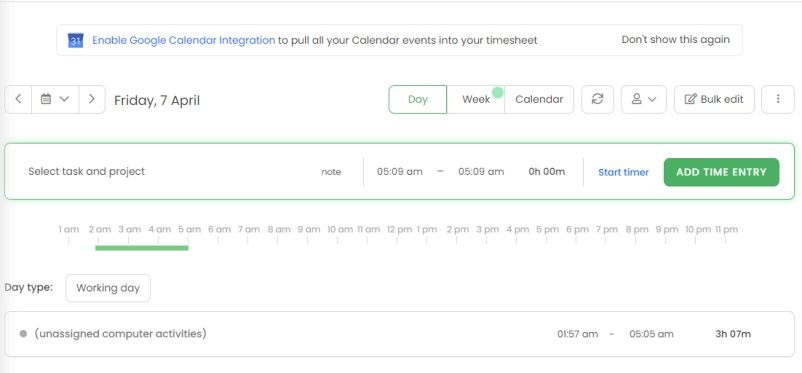Click the Friday, 7 April date heading
The width and height of the screenshot is (802, 373).
click(x=157, y=100)
